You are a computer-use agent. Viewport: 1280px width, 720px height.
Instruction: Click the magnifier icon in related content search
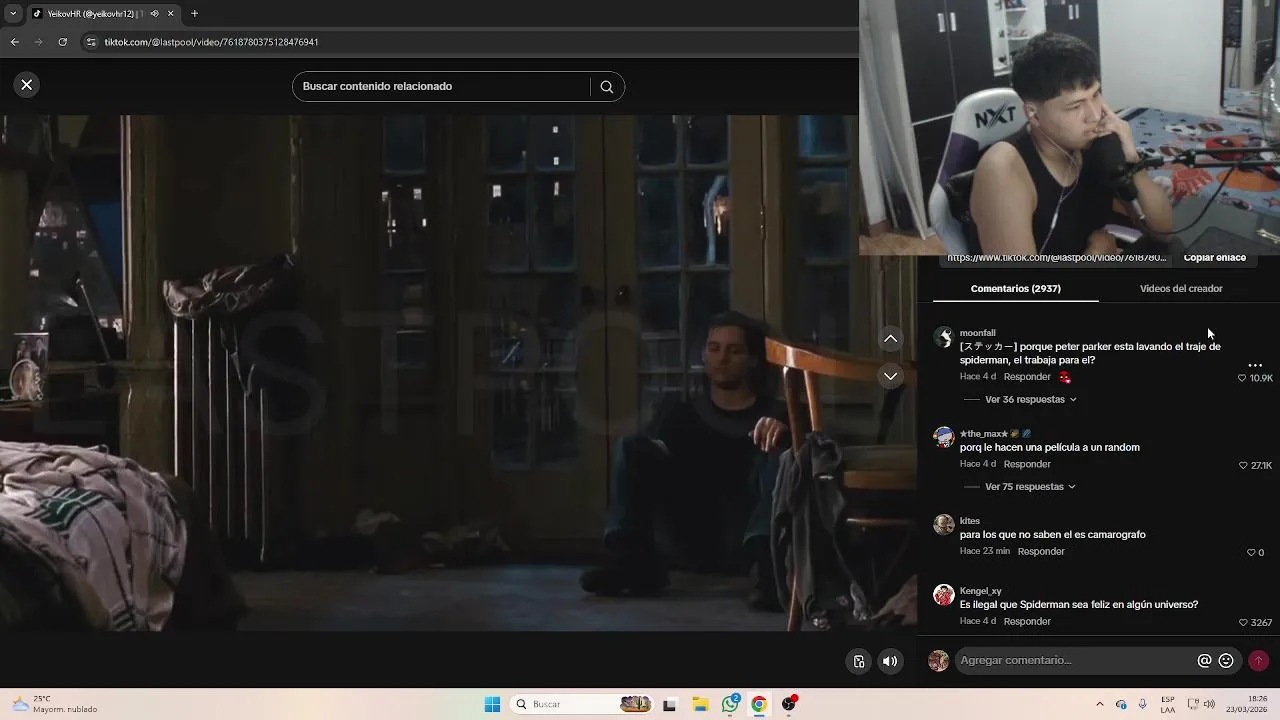coord(606,87)
